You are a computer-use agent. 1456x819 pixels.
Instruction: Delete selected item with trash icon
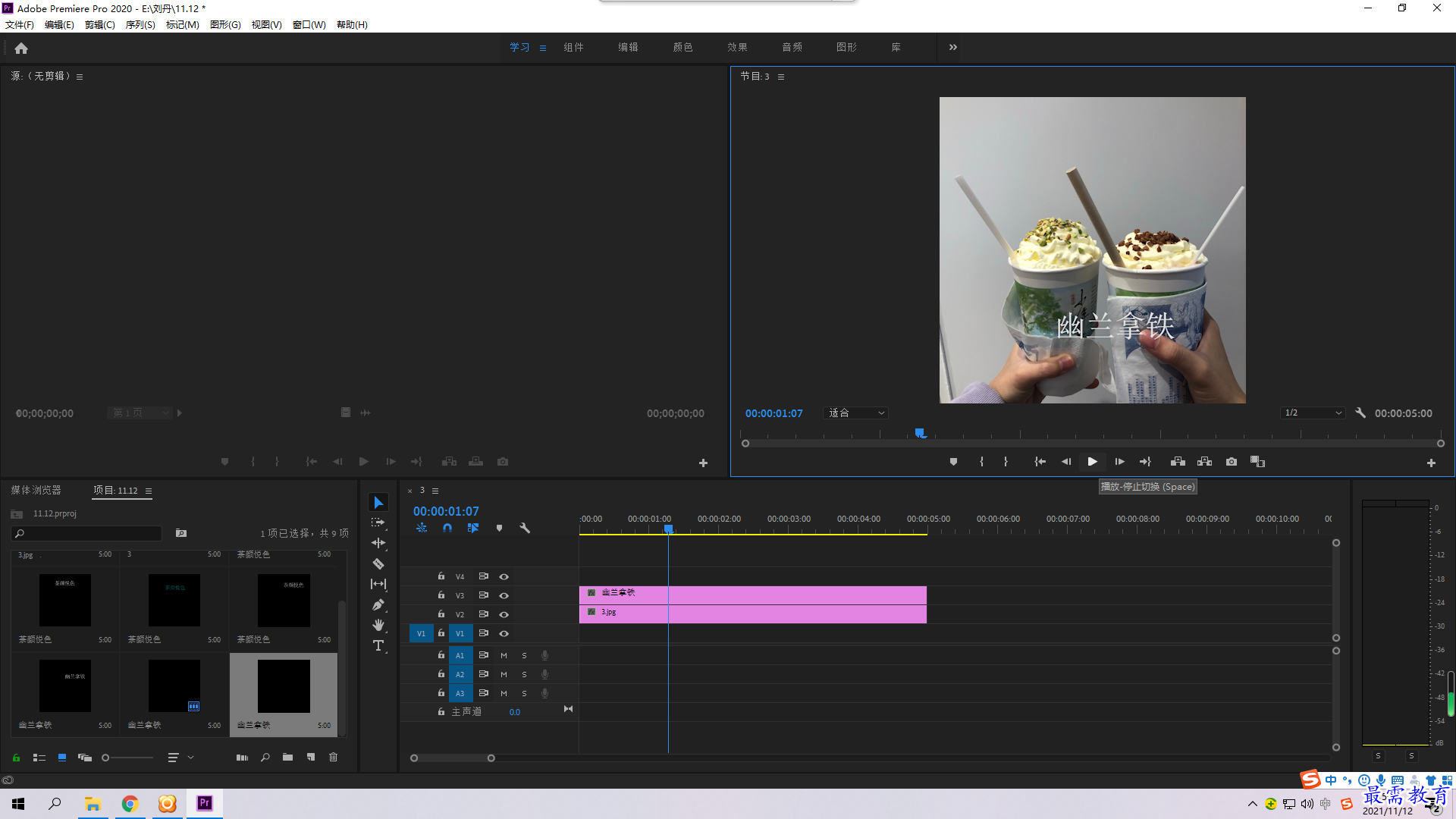333,757
